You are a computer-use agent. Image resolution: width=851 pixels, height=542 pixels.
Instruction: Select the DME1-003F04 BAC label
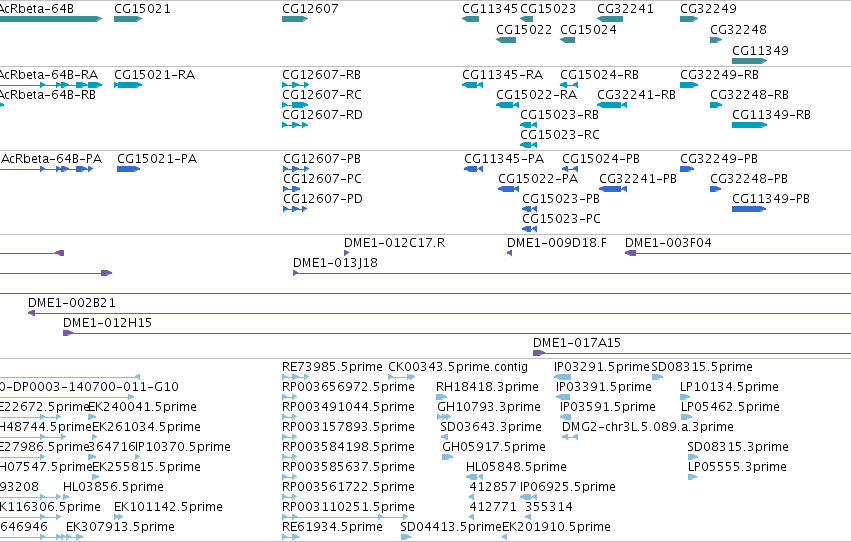coord(668,243)
